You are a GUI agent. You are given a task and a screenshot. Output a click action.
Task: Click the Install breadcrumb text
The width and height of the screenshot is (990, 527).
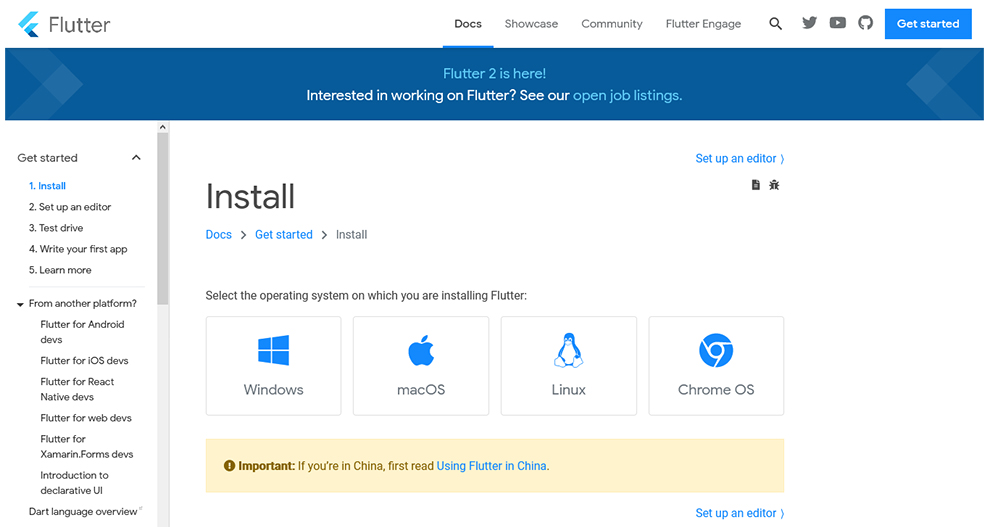(351, 235)
